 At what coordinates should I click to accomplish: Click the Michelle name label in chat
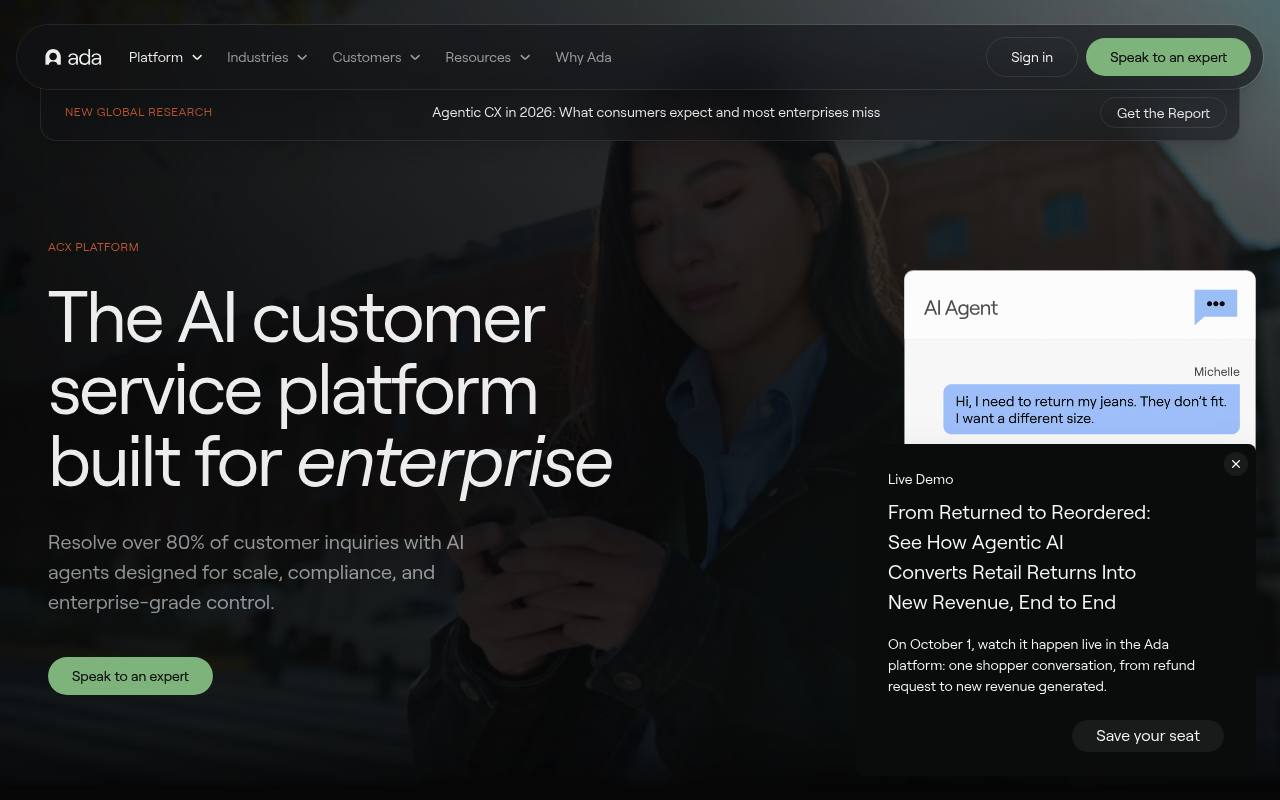pyautogui.click(x=1217, y=371)
